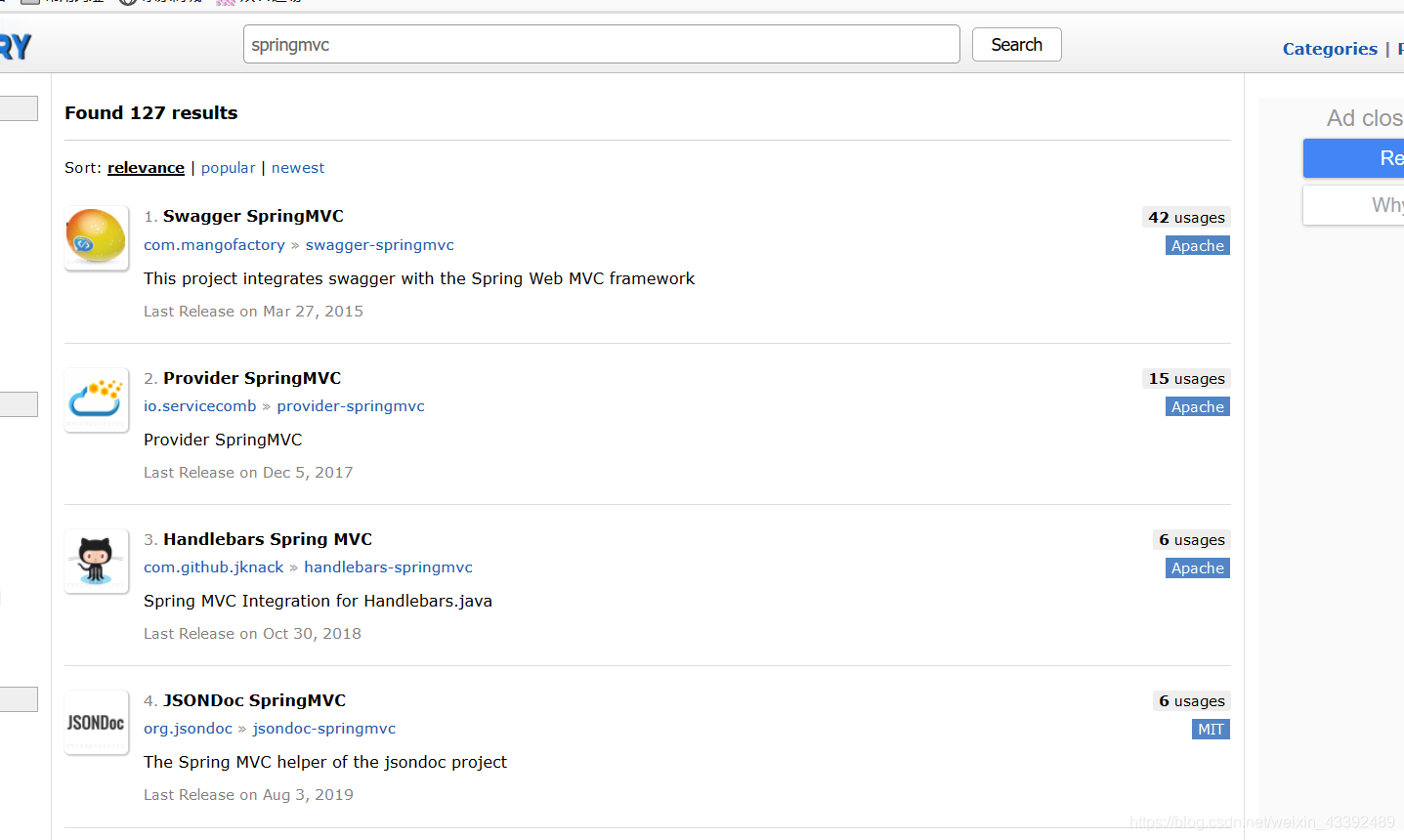Click the JSONDoc logo thumbnail
The width and height of the screenshot is (1404, 840).
[96, 722]
